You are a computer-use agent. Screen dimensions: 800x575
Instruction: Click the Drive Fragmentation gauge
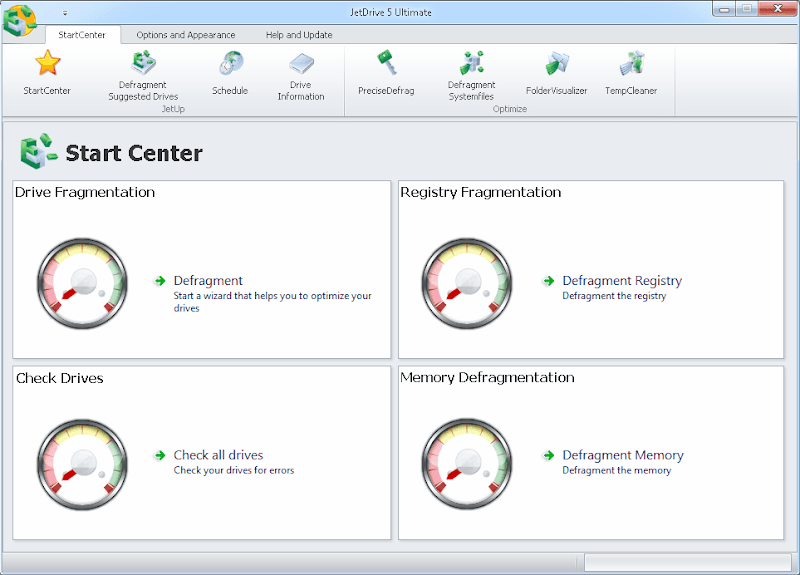(x=83, y=282)
